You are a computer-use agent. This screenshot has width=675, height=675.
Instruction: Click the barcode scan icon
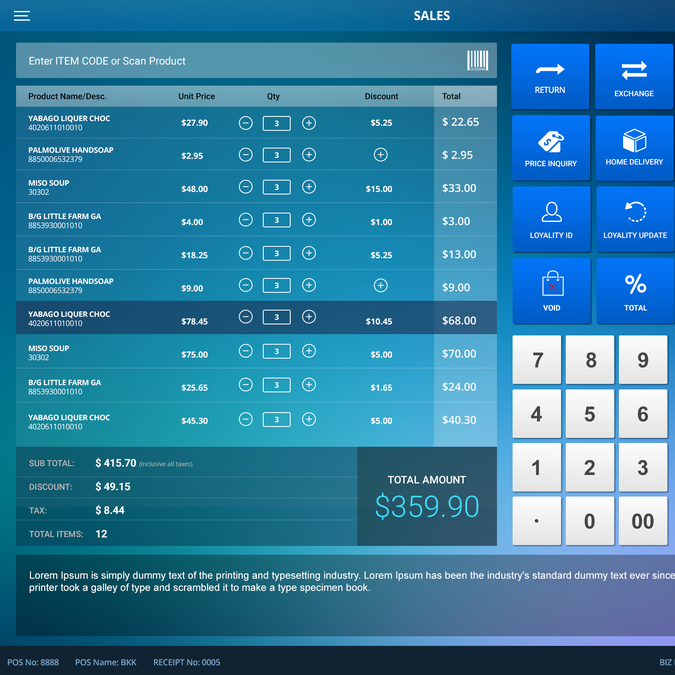(478, 61)
